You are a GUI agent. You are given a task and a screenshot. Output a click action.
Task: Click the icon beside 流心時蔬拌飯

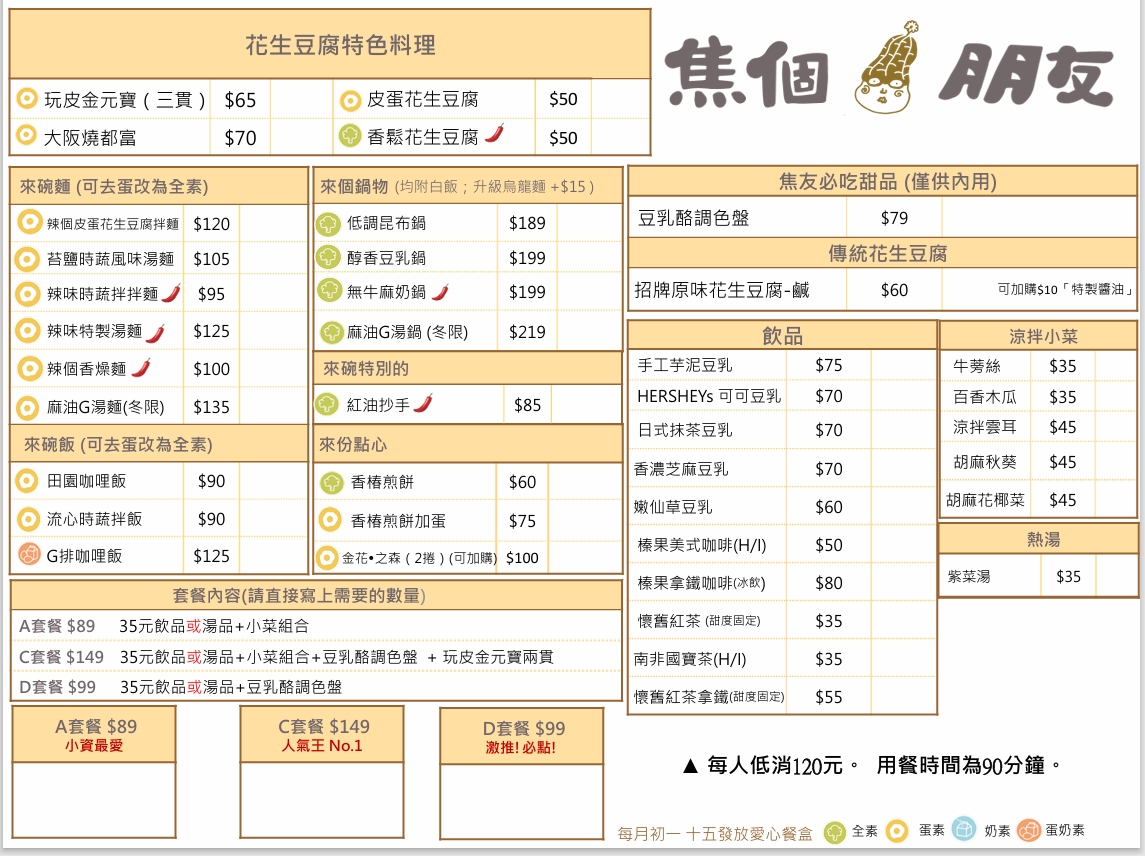pos(28,519)
